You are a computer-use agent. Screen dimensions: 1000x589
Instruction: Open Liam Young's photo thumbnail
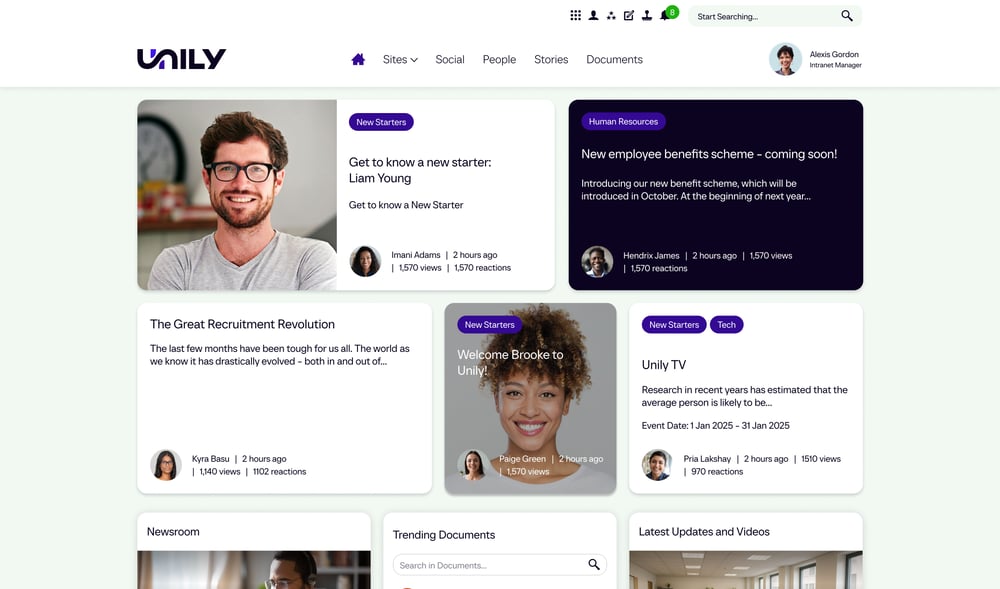coord(237,195)
